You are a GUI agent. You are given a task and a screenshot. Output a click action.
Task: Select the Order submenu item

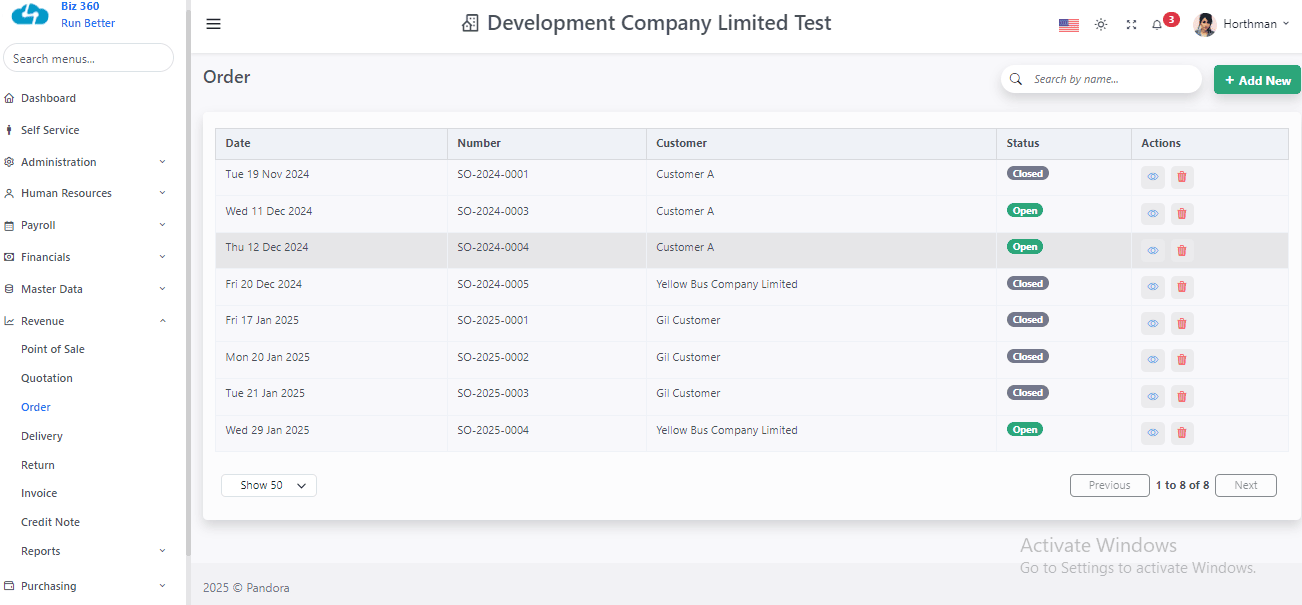36,407
